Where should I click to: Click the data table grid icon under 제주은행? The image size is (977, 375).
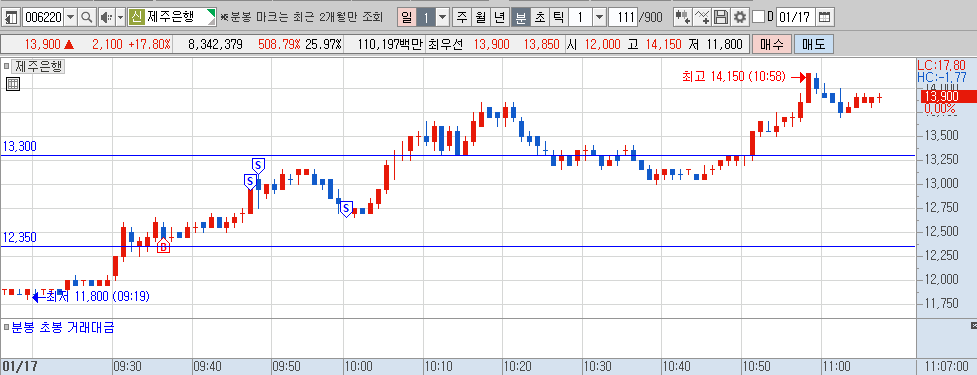13,84
